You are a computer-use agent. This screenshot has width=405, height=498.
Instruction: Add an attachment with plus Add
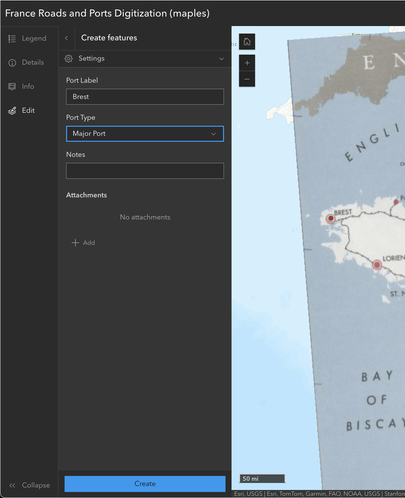click(83, 243)
